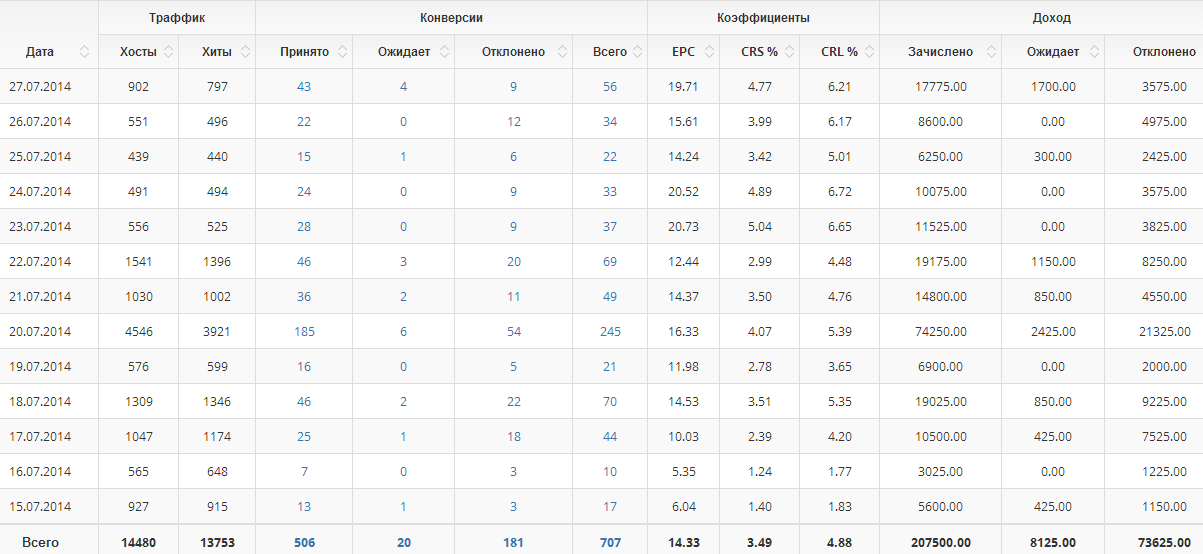The width and height of the screenshot is (1203, 554).
Task: Click the total conversions link 707
Action: 610,543
